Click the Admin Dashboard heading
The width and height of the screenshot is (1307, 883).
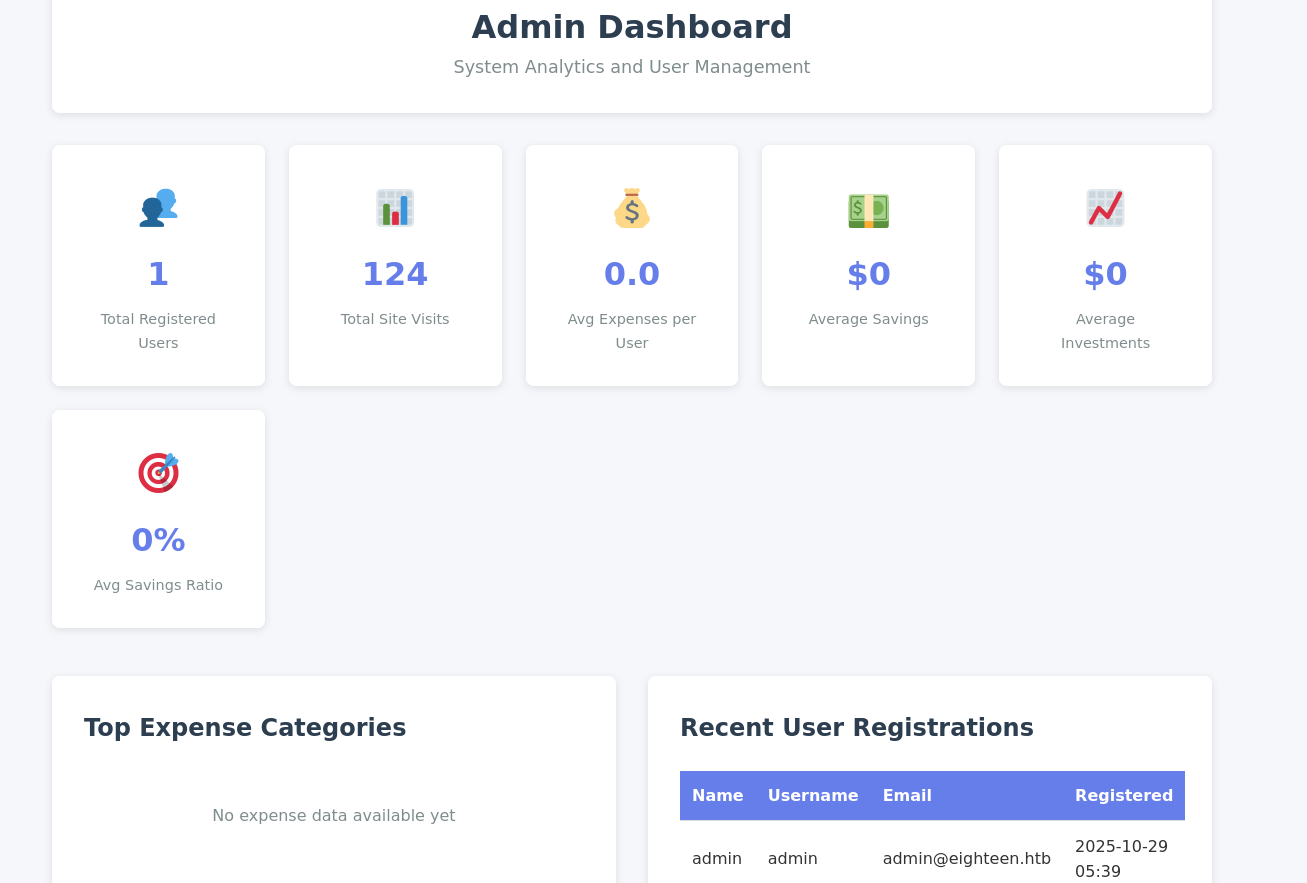pyautogui.click(x=631, y=27)
